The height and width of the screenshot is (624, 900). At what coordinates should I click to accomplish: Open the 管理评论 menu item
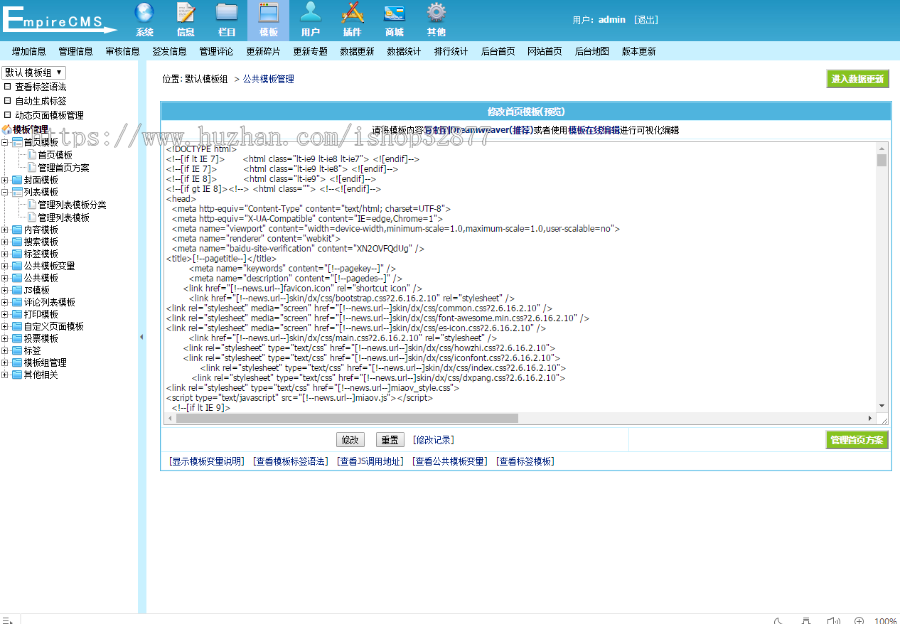216,51
